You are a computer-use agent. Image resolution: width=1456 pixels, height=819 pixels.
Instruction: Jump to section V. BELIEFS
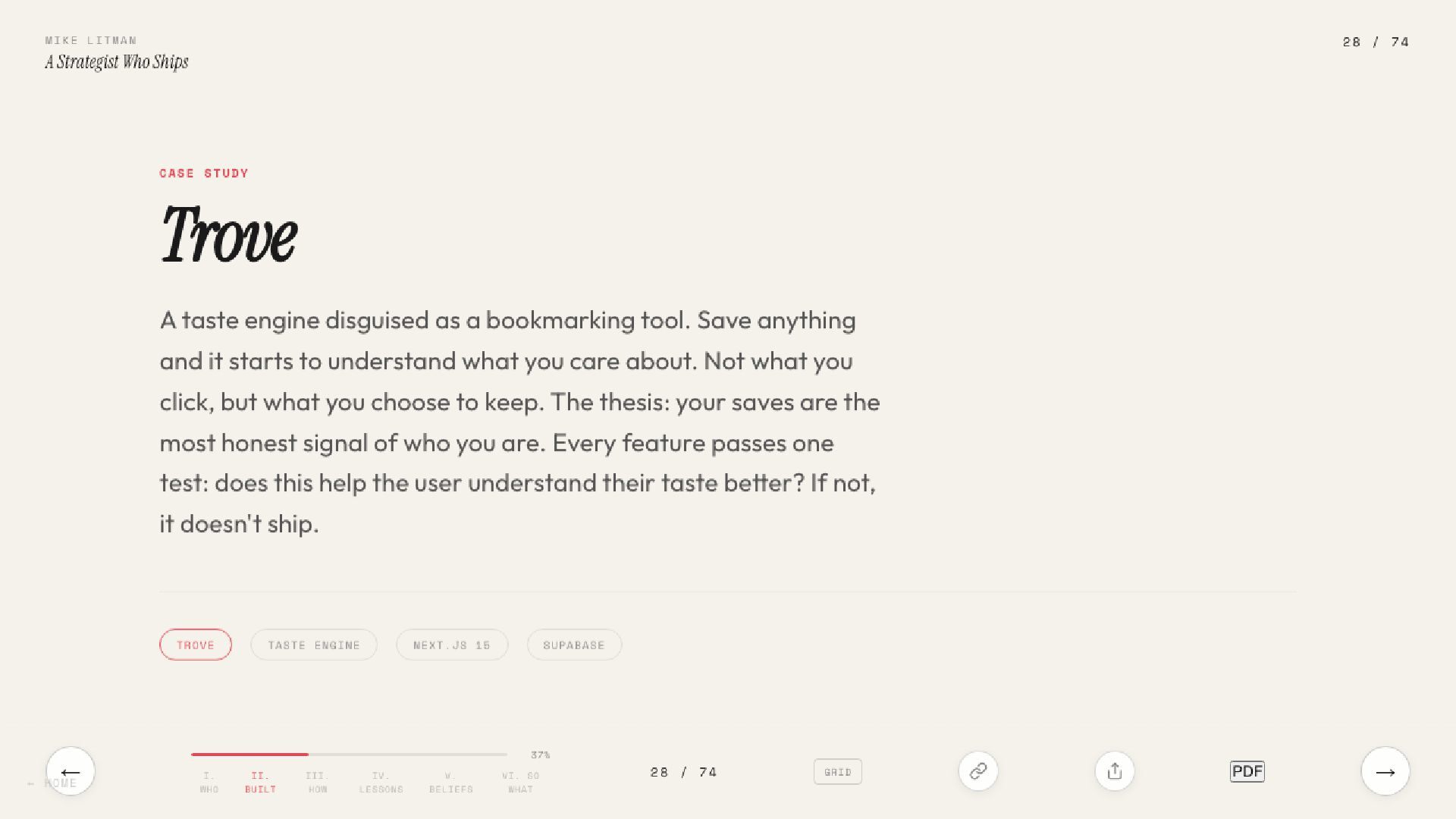tap(450, 783)
